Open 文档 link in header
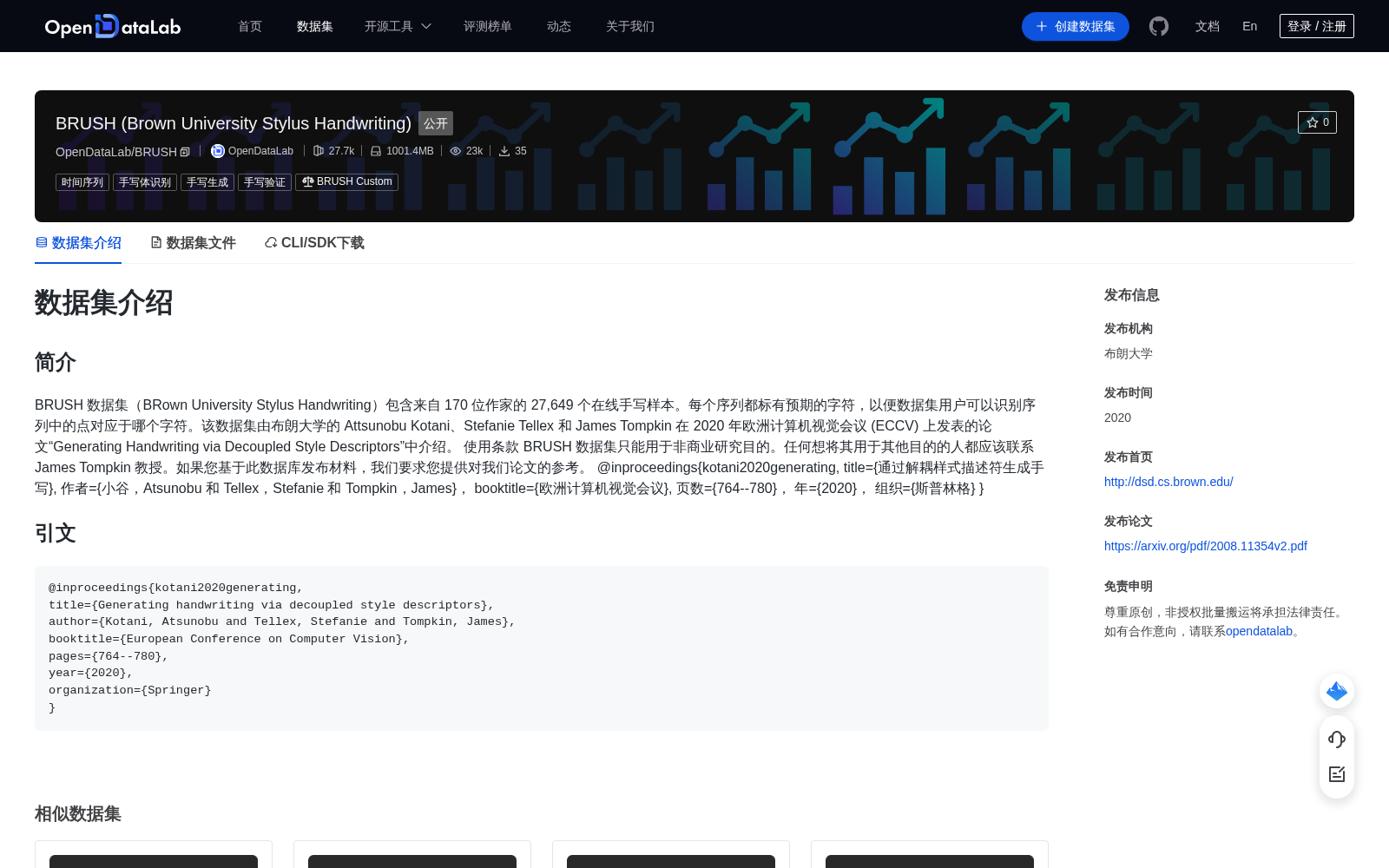The image size is (1389, 868). coord(1208,26)
